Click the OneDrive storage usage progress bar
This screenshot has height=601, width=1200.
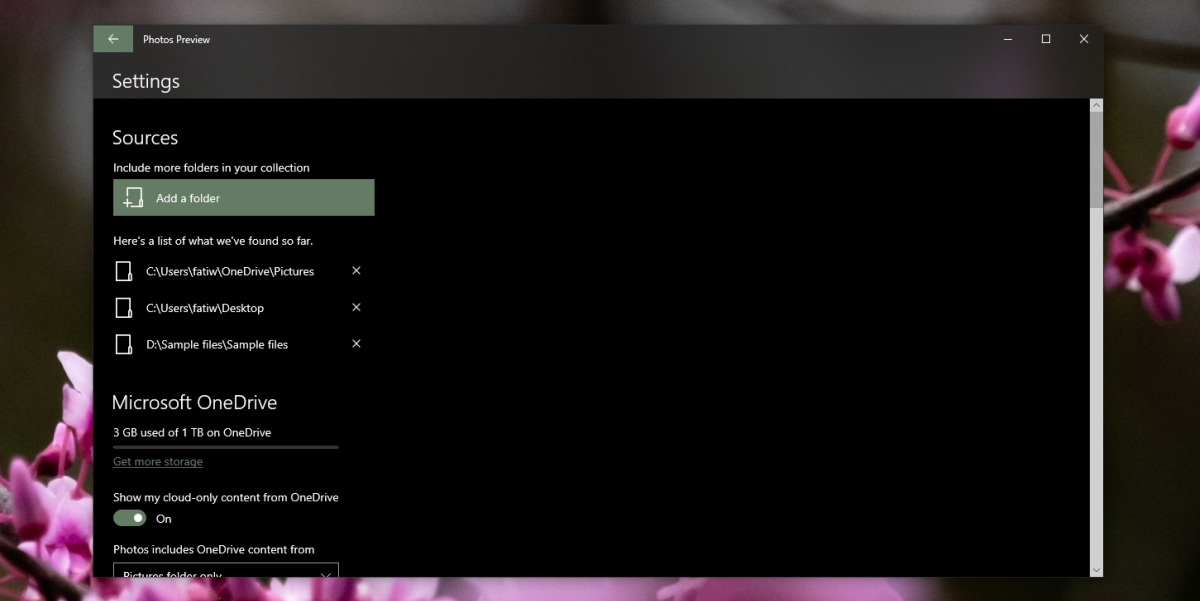[226, 447]
